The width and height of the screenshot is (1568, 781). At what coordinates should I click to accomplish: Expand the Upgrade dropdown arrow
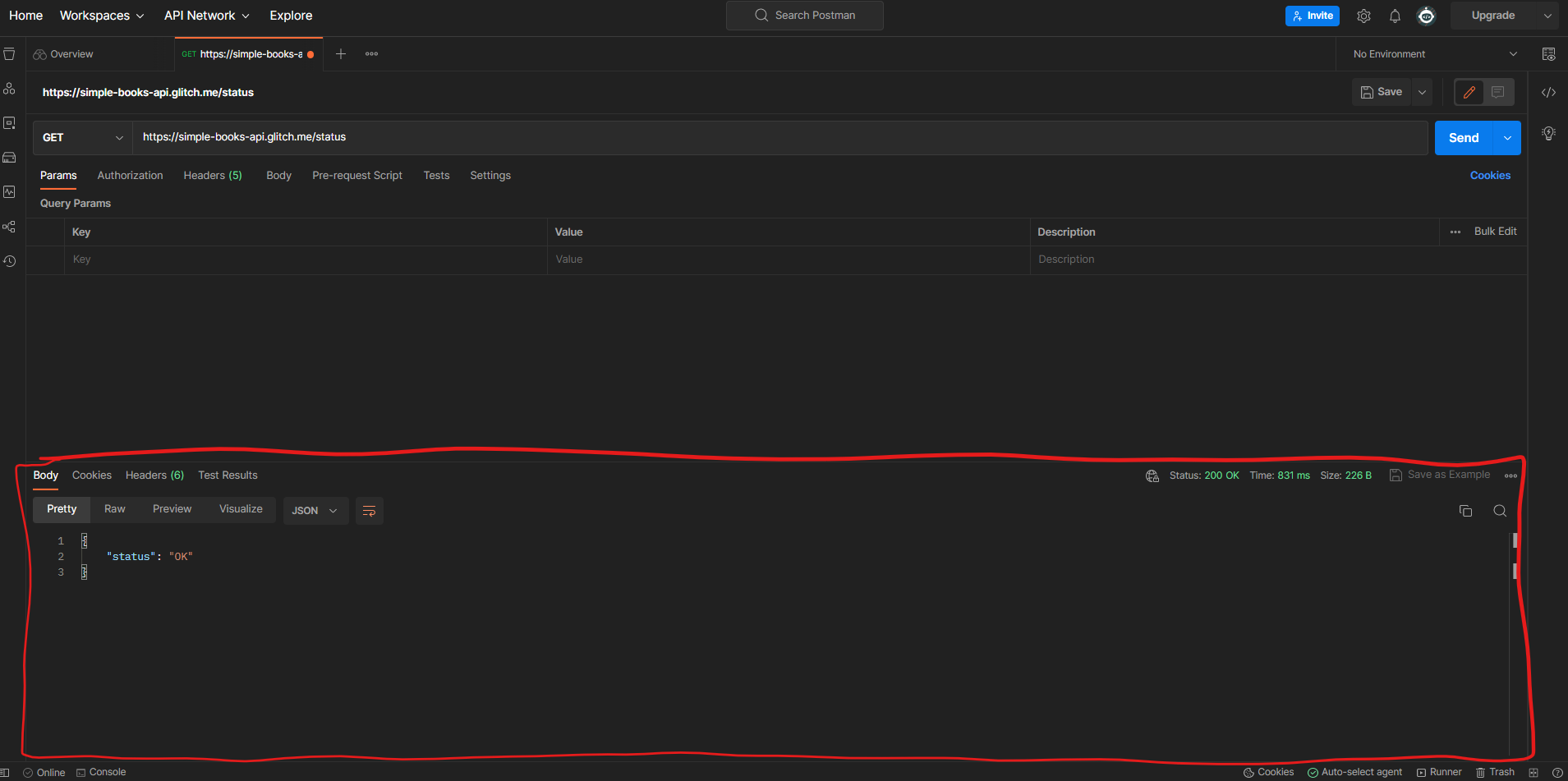pos(1547,16)
